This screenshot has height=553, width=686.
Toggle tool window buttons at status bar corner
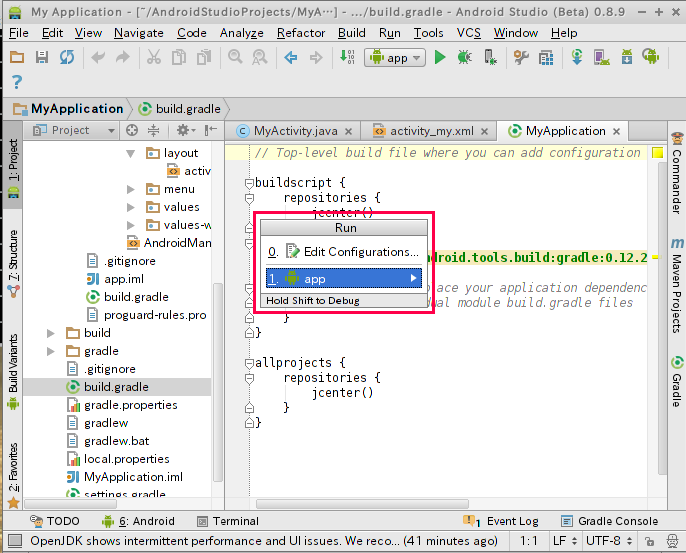[x=15, y=541]
